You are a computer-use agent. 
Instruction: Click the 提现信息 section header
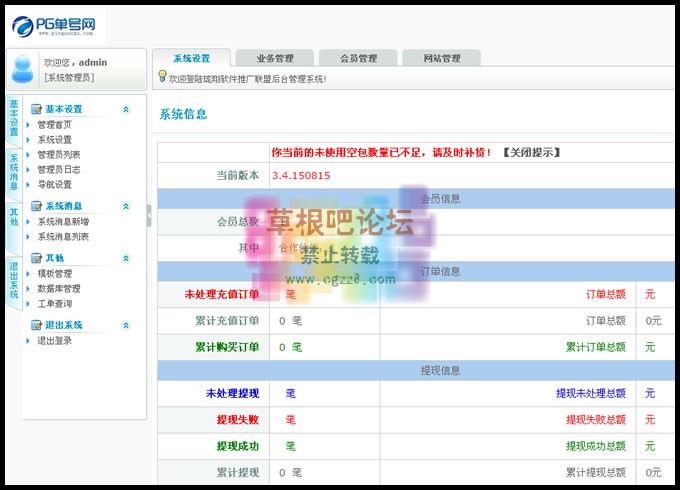[440, 371]
